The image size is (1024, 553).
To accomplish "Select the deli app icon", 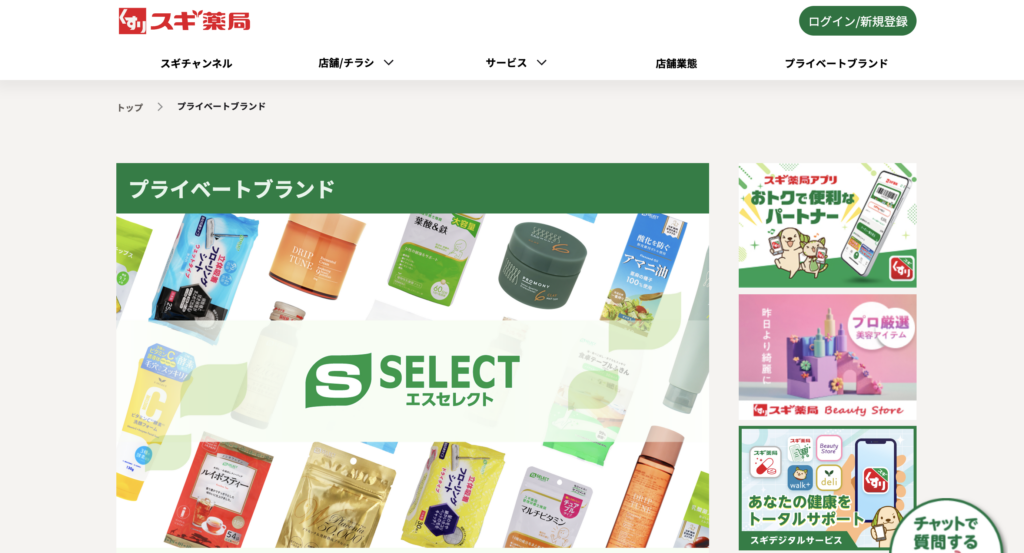I will coord(829,478).
